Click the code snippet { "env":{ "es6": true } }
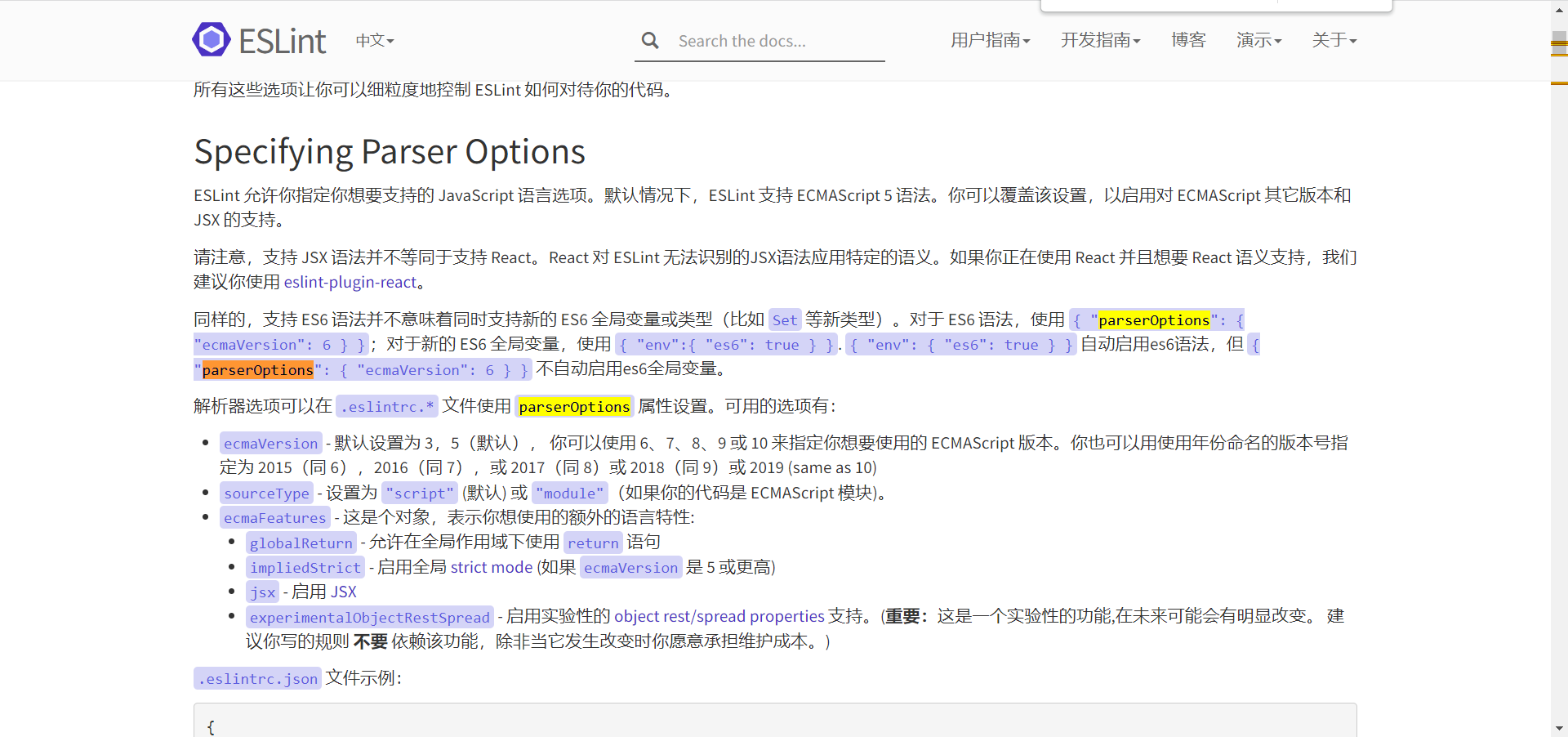1568x737 pixels. [726, 344]
